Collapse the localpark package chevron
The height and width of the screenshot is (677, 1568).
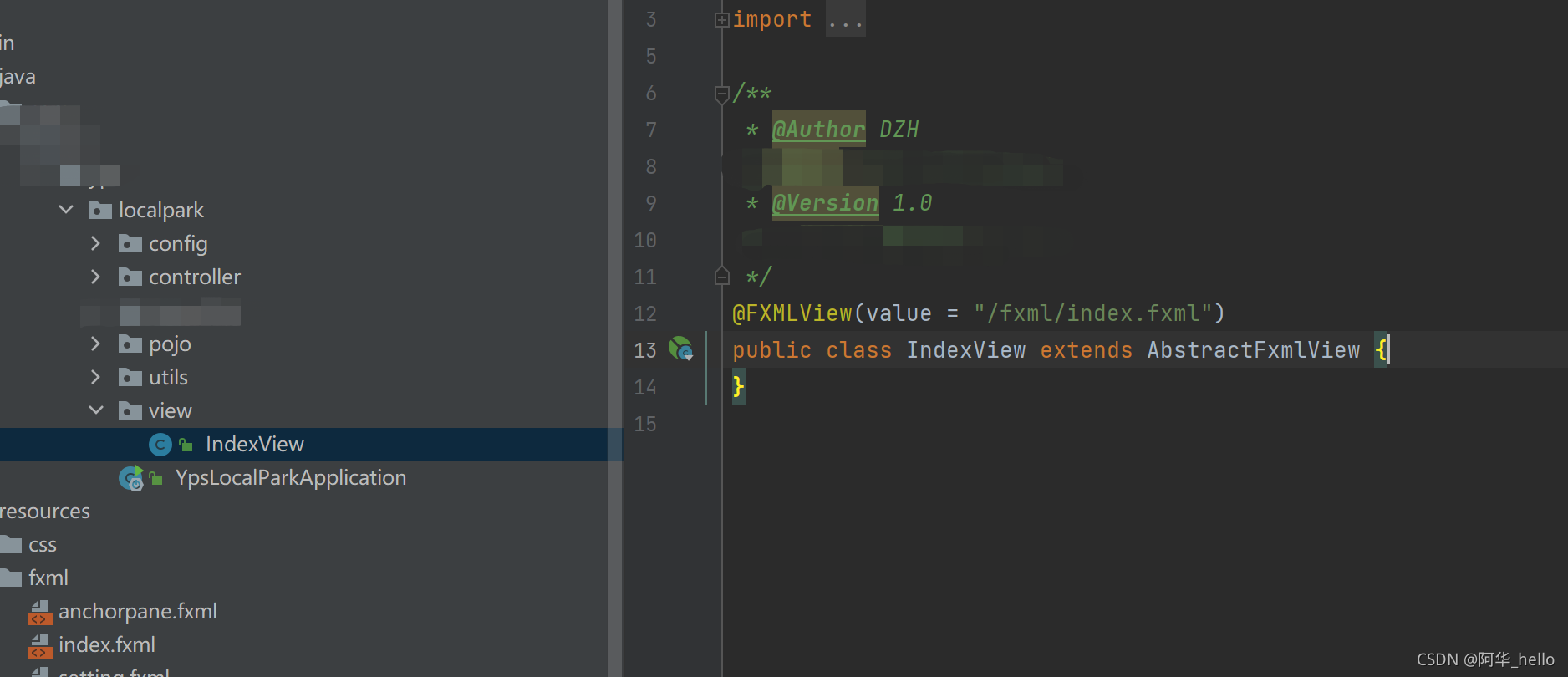66,210
